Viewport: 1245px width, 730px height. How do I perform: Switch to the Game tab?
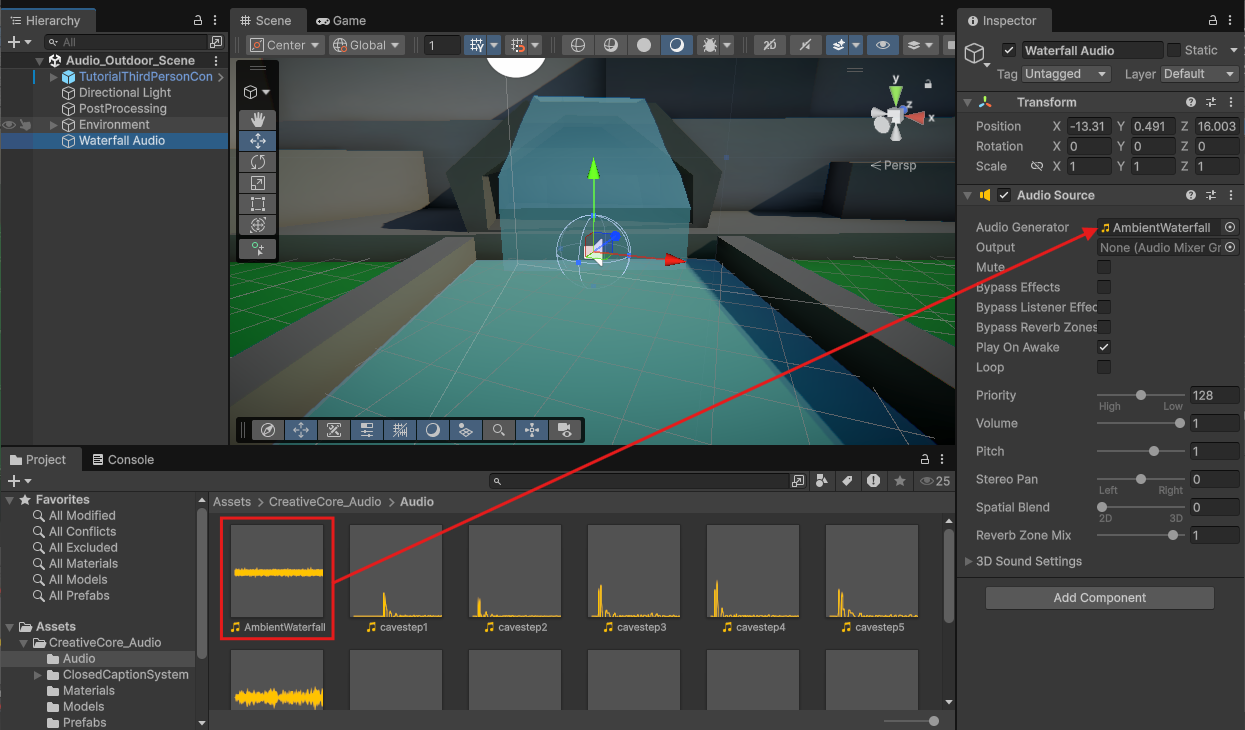pos(340,20)
